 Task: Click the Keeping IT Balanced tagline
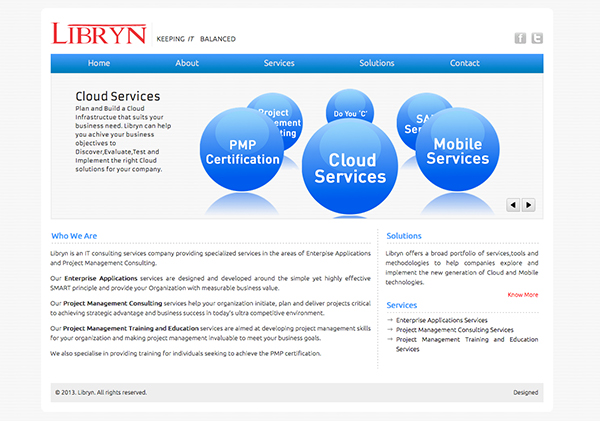[196, 39]
